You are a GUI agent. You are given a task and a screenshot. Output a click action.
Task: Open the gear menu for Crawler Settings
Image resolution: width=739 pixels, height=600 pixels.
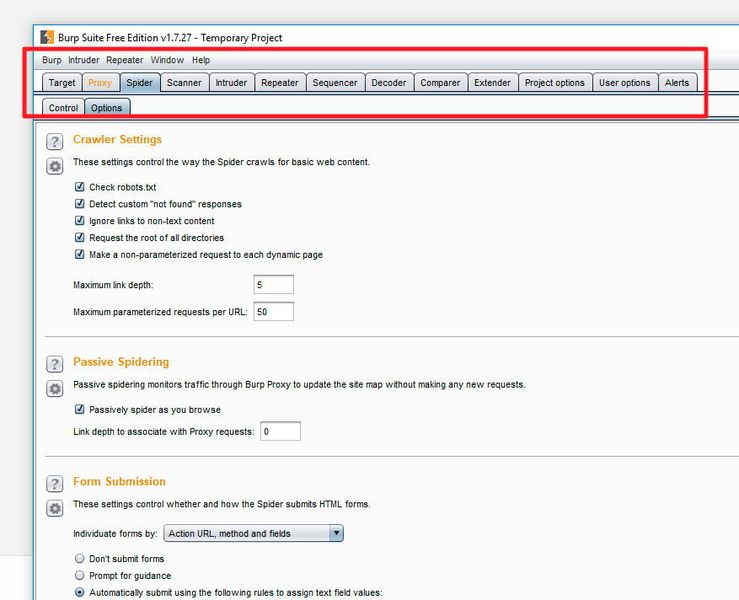tap(55, 166)
